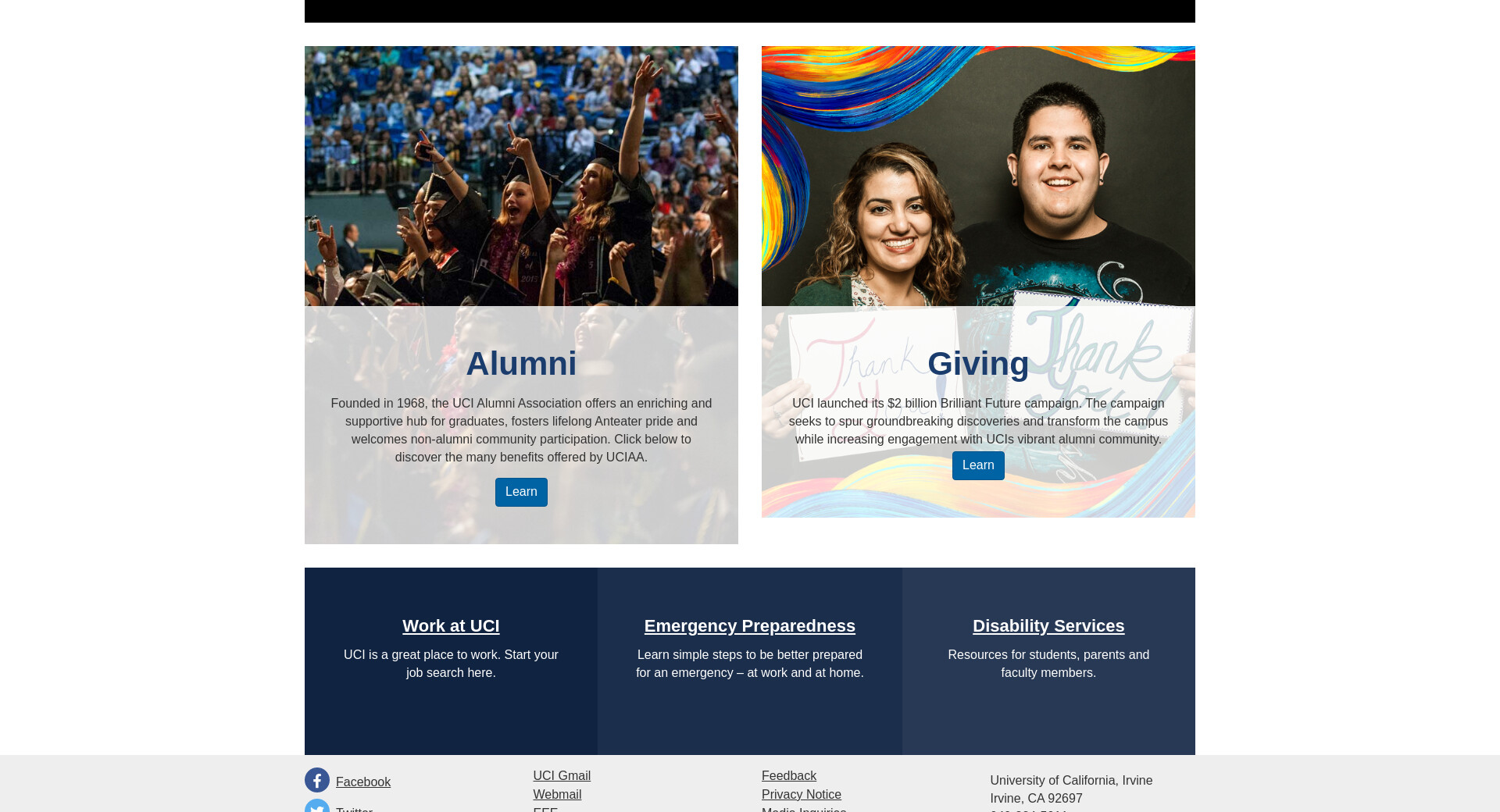Click the Media Inquiries link
This screenshot has width=1500, height=812.
point(804,809)
